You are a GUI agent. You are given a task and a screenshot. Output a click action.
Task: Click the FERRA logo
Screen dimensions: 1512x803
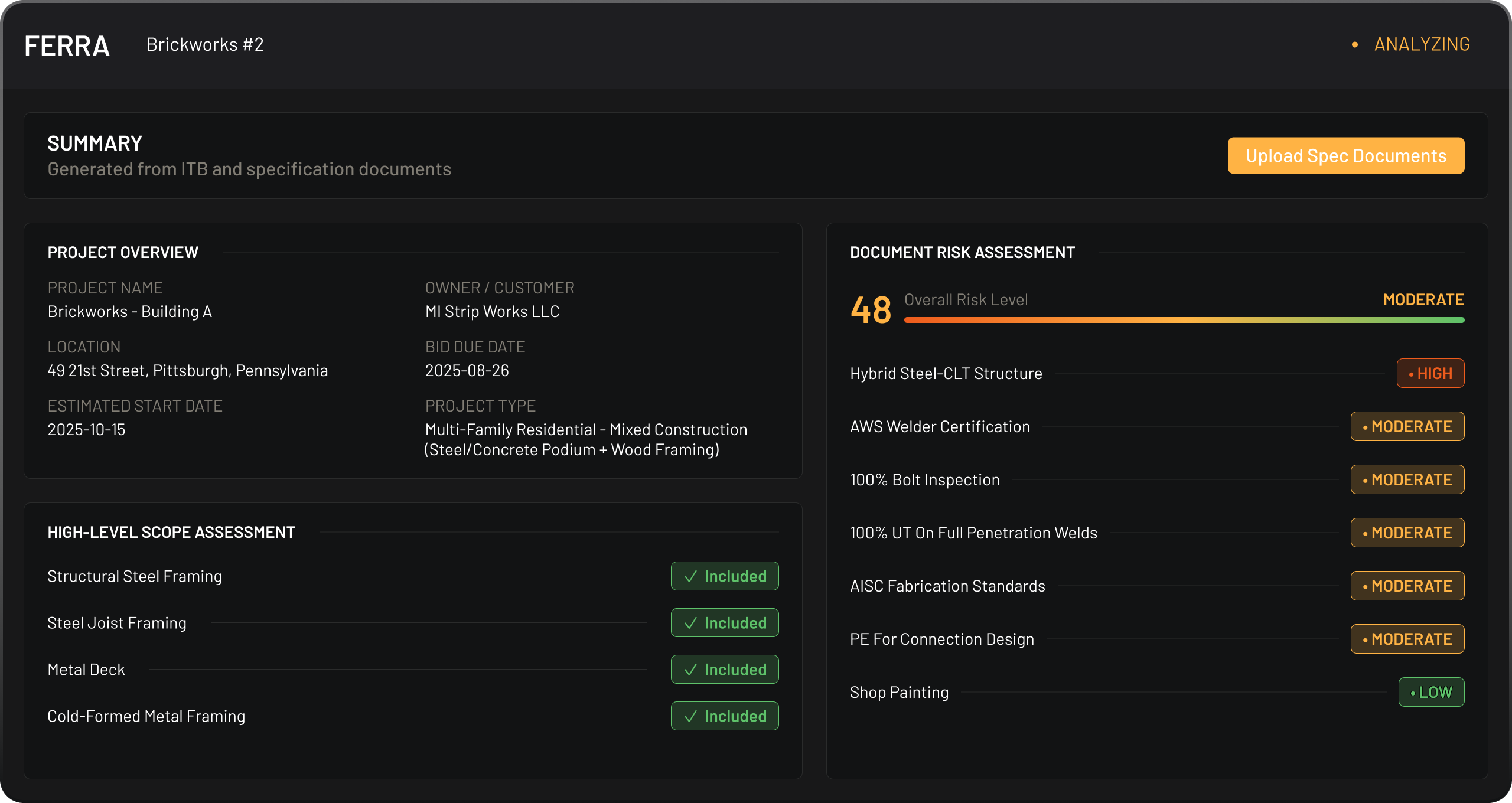[x=67, y=45]
